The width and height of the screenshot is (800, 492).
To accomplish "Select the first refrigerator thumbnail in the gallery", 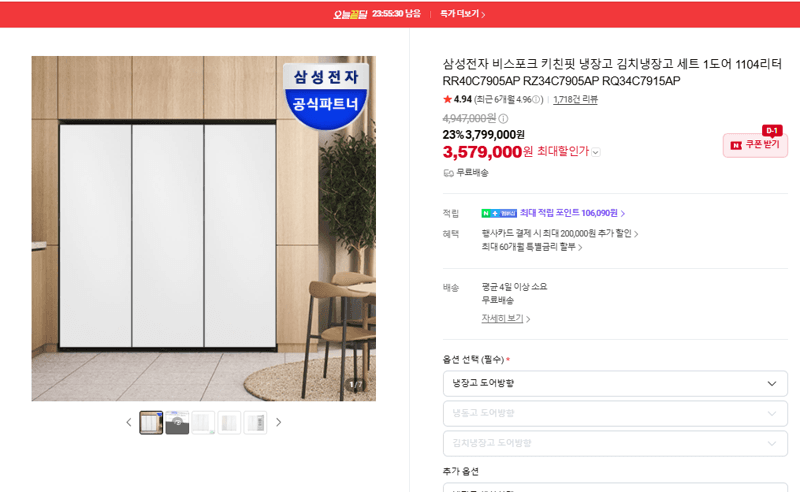I will coord(151,423).
